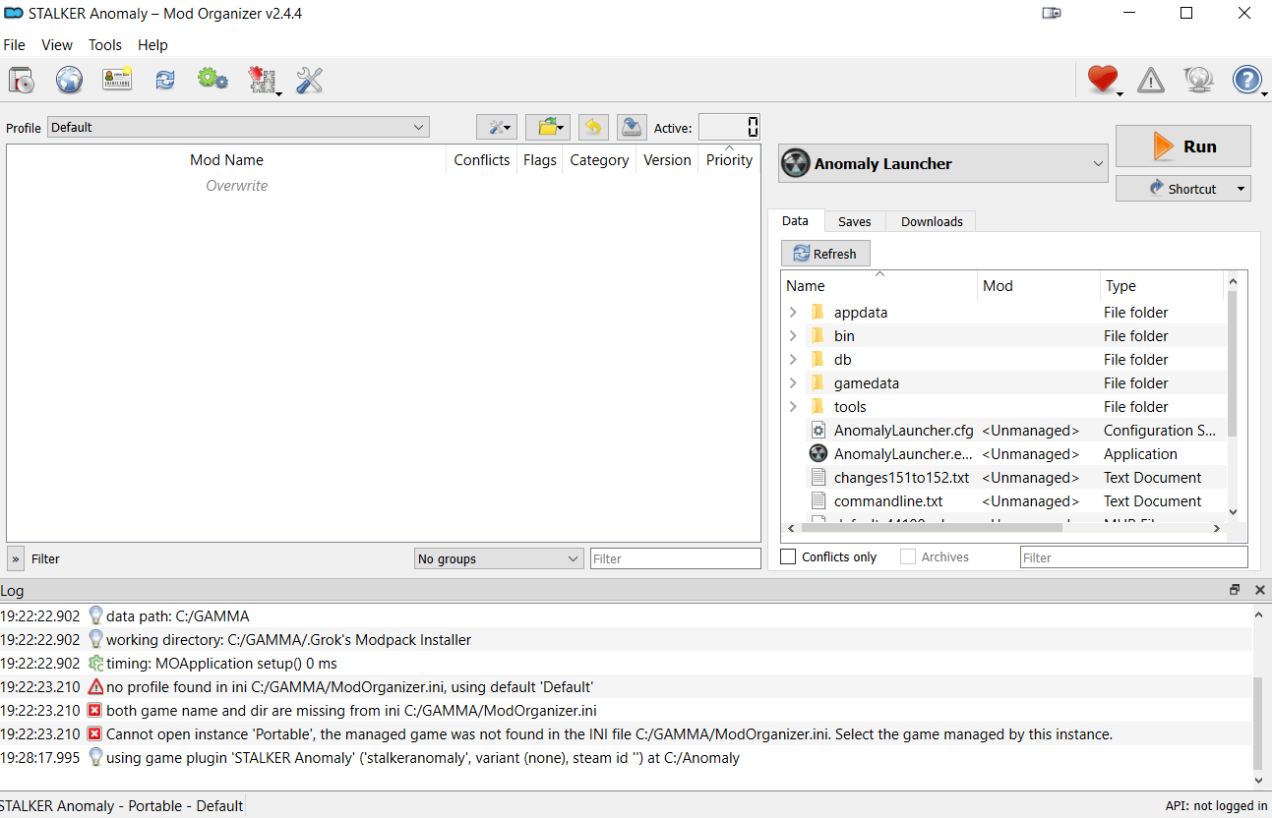
Task: Expand the gamedata folder tree
Action: pyautogui.click(x=793, y=383)
